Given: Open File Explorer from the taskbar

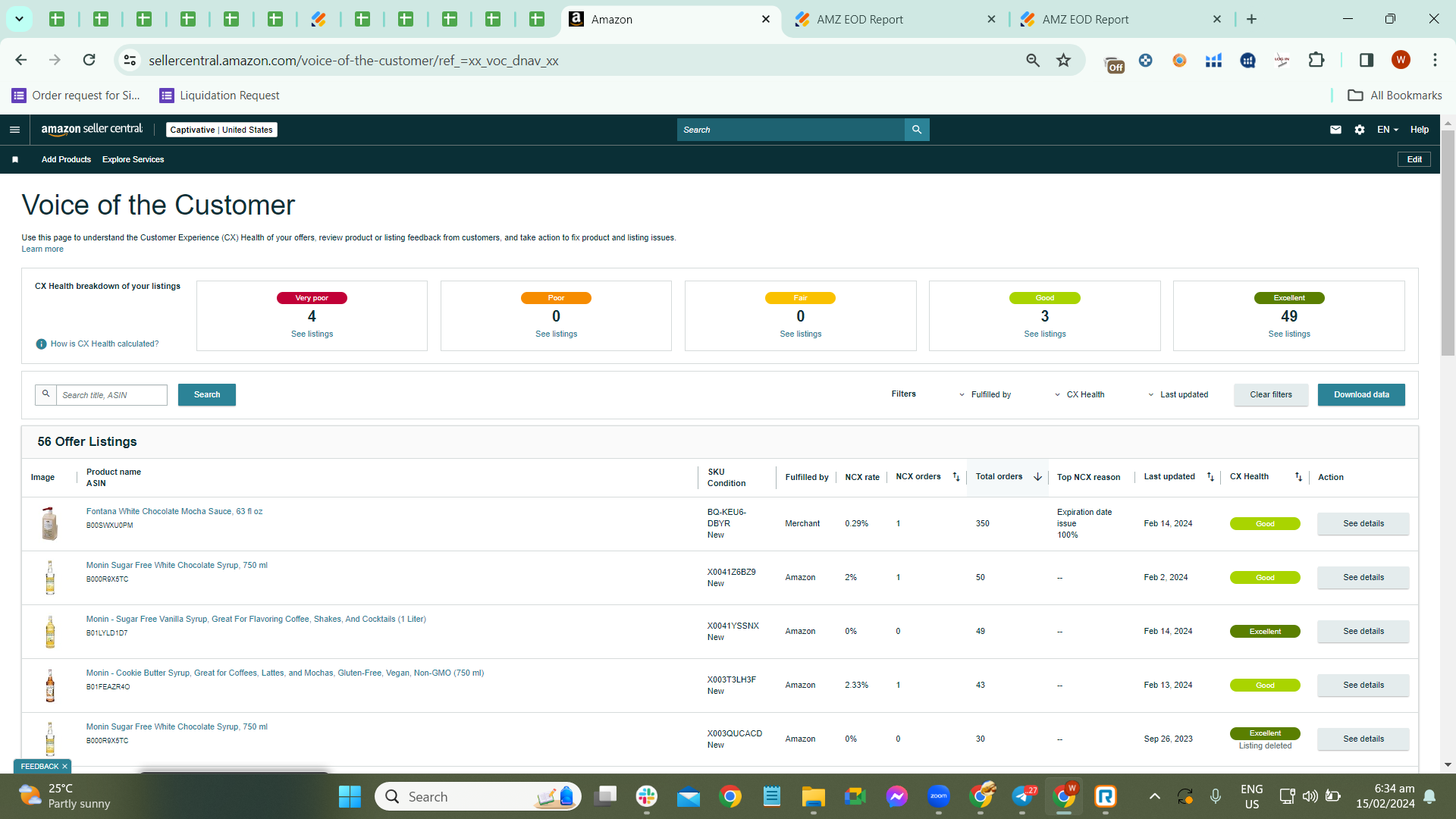Looking at the screenshot, I should click(x=813, y=796).
